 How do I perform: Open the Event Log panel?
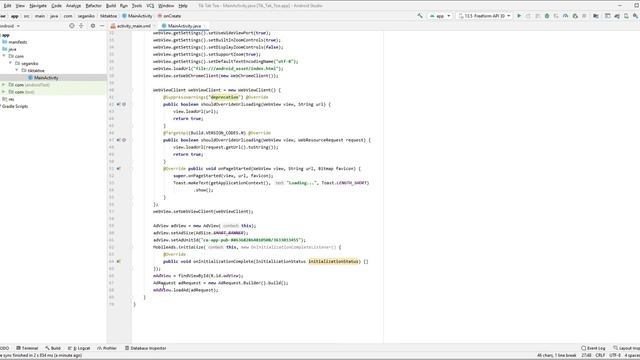pos(593,348)
